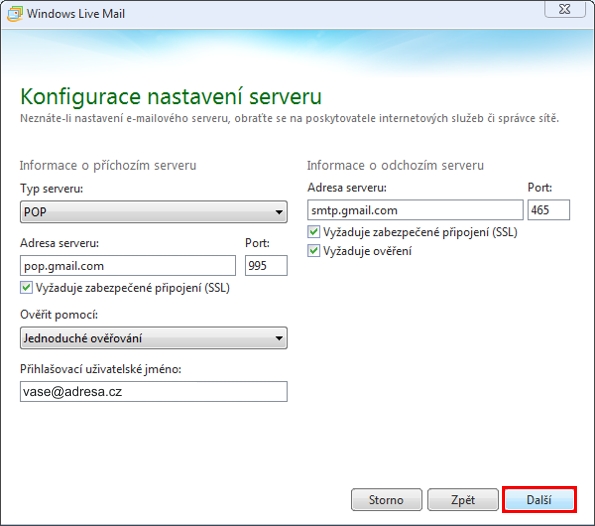The height and width of the screenshot is (526, 595).
Task: Click the incoming server address field pop.gmail.com
Action: (128, 266)
